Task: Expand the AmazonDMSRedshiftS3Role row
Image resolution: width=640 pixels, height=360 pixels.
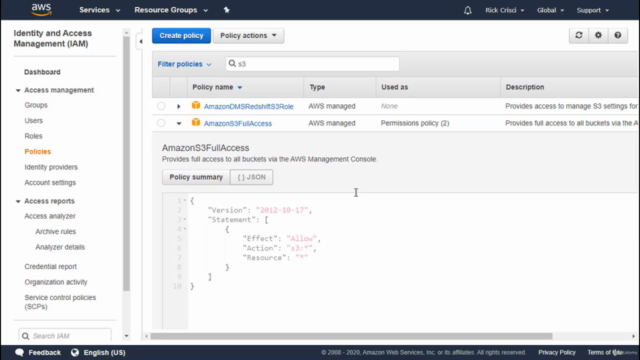Action: tap(178, 107)
